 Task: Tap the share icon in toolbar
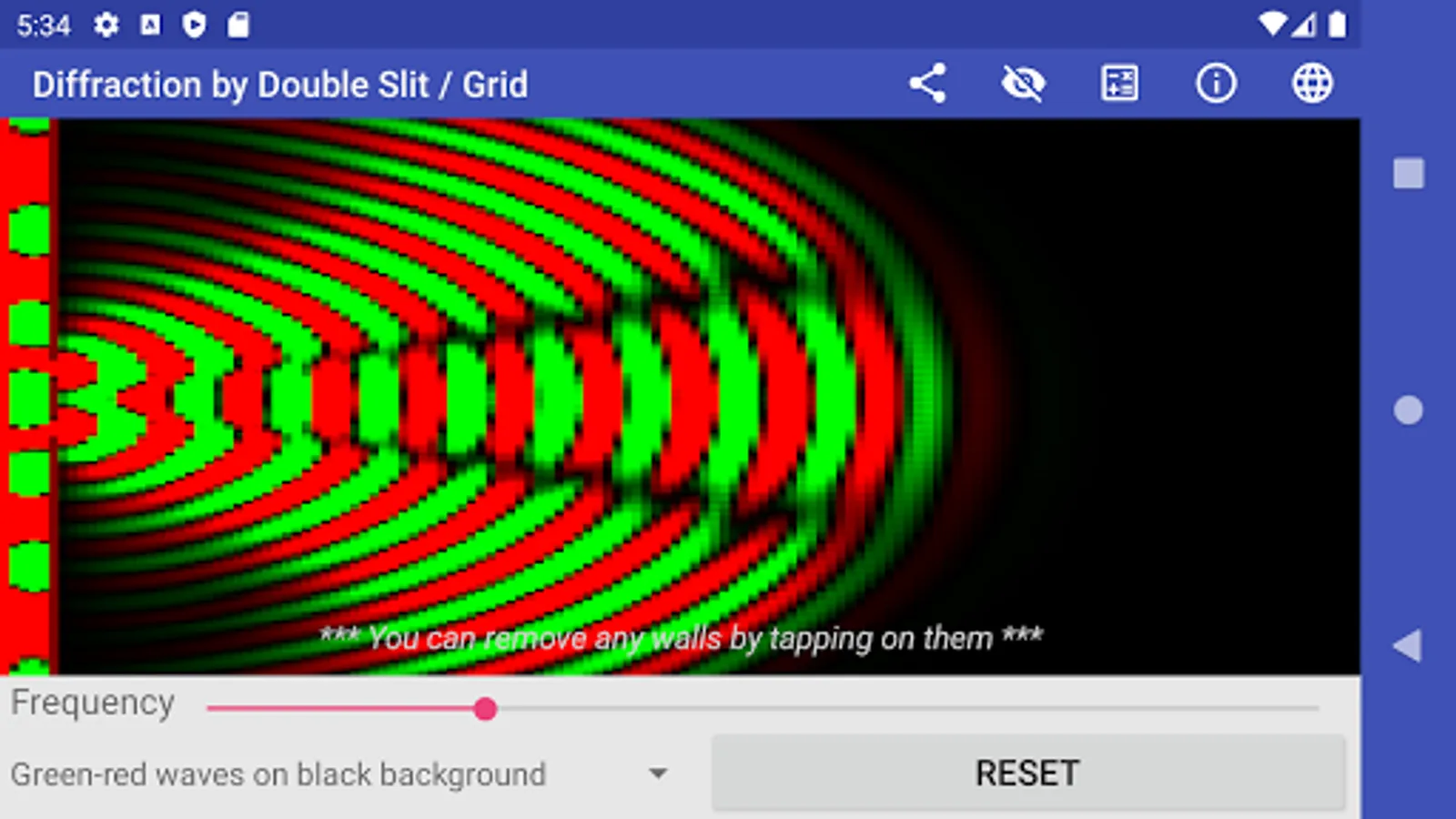tap(927, 84)
